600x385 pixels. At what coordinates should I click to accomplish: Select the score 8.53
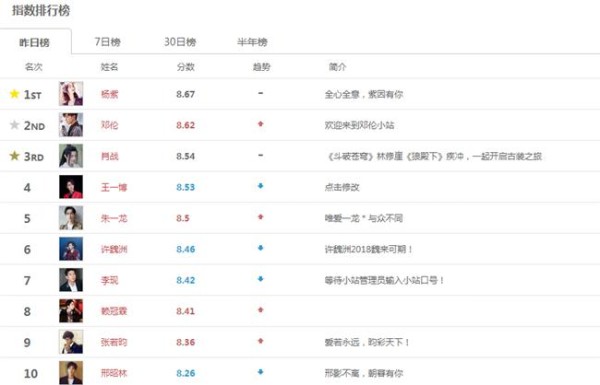186,187
